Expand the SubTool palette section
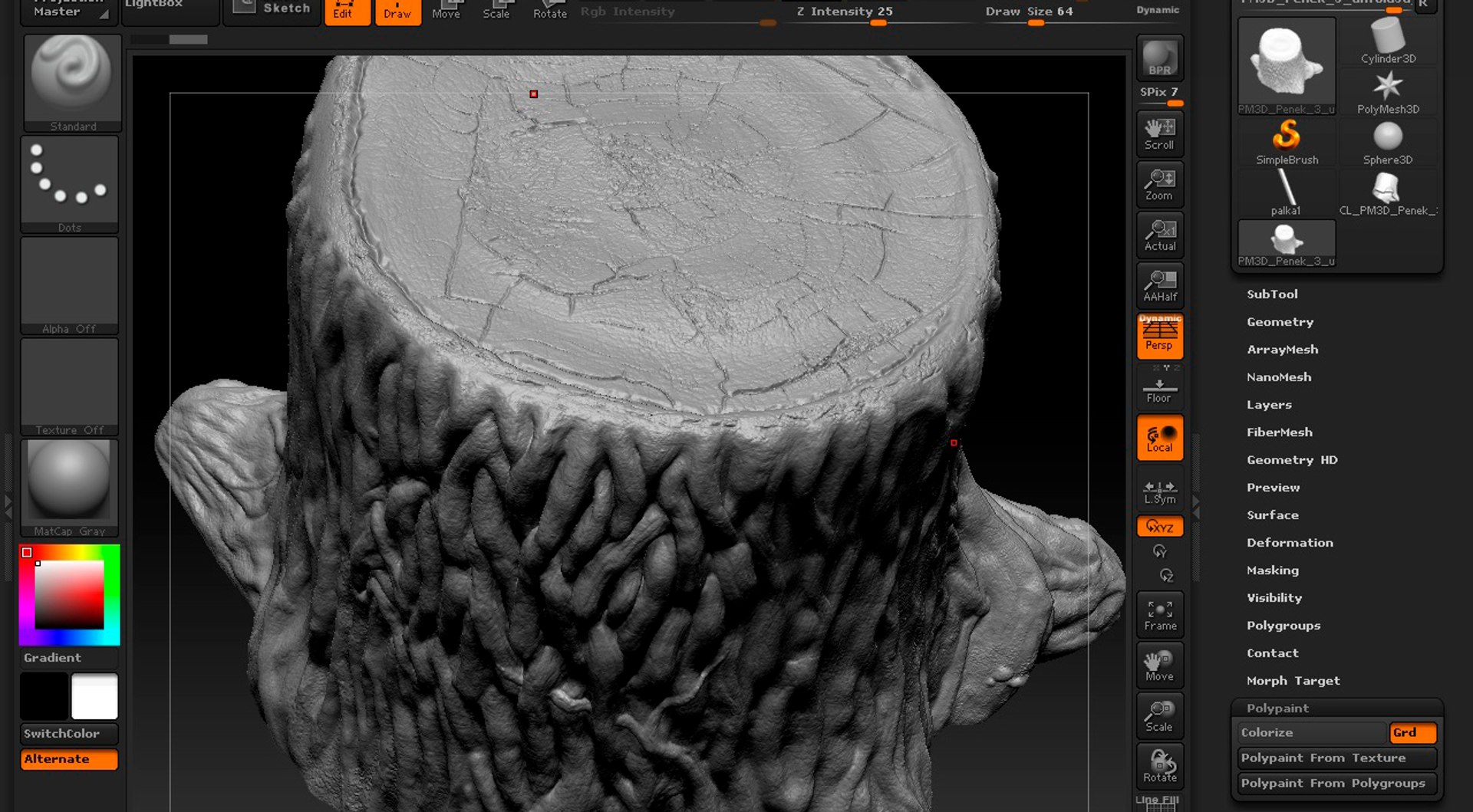Screen dimensions: 1473x812 1272,294
